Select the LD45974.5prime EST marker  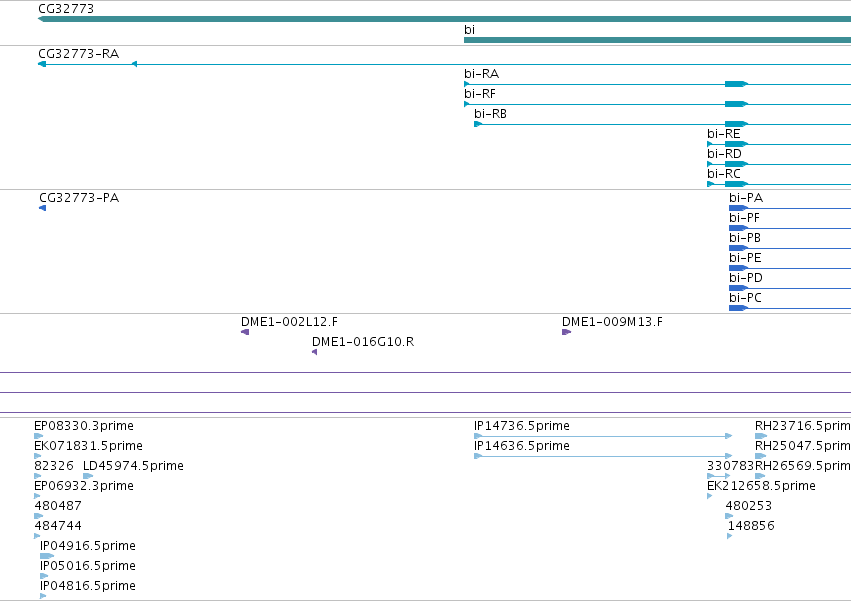[x=88, y=476]
